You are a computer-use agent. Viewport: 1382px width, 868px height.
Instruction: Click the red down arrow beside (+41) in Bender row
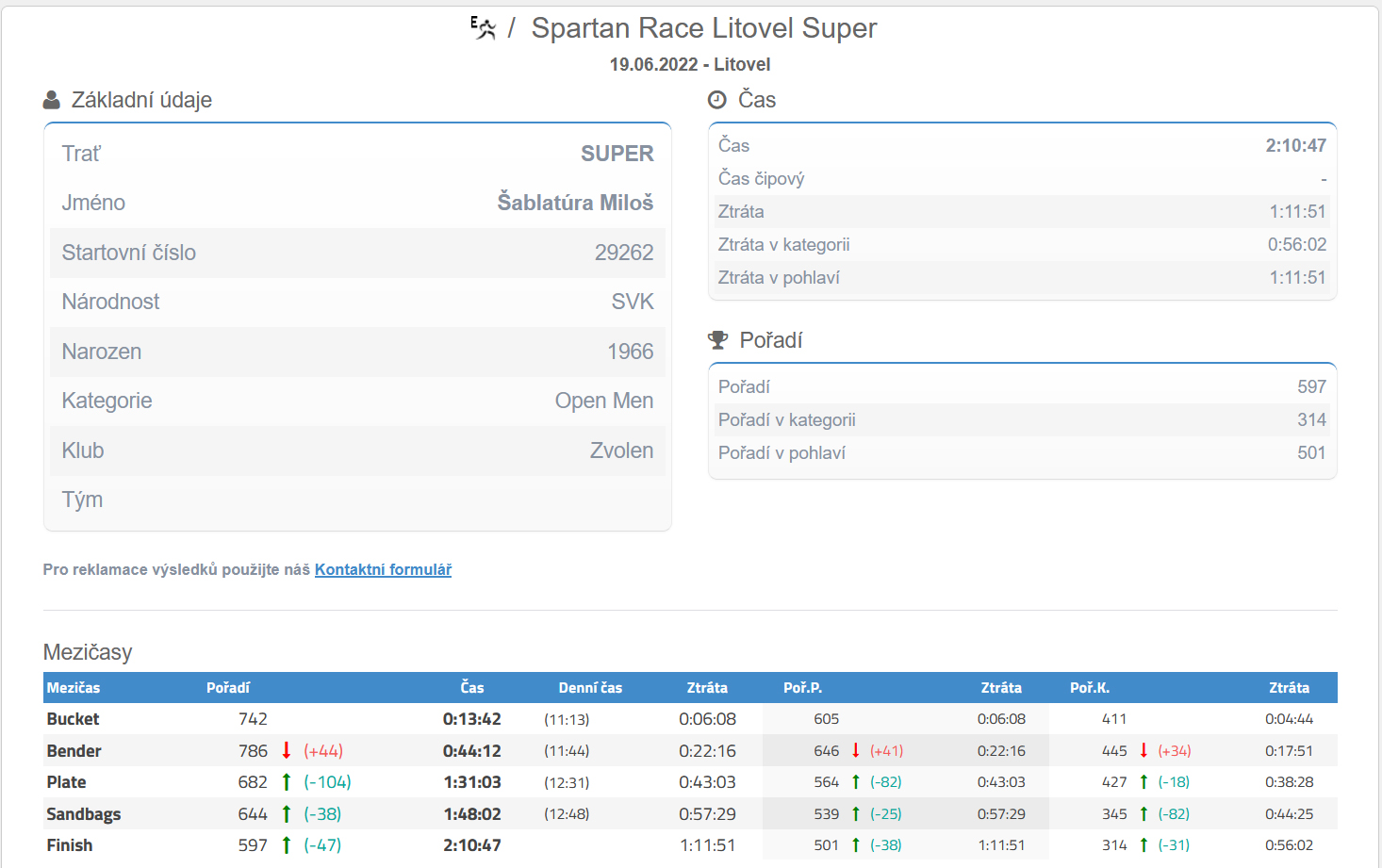click(856, 750)
